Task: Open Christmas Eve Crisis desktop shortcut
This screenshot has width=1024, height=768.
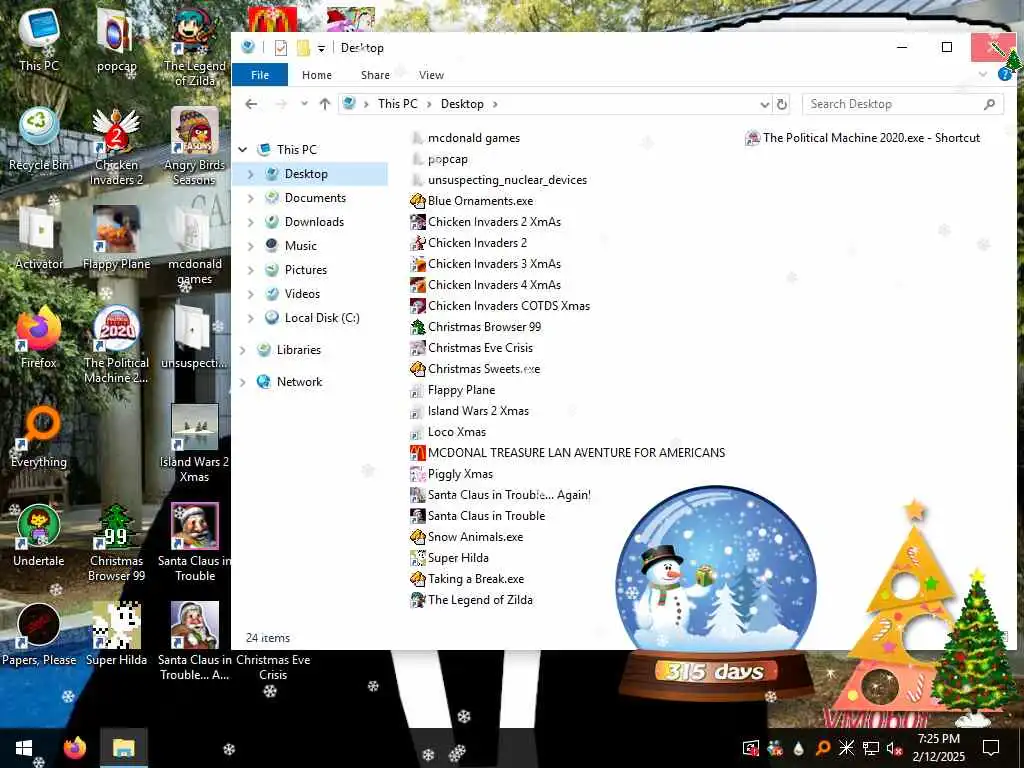Action: click(x=273, y=667)
